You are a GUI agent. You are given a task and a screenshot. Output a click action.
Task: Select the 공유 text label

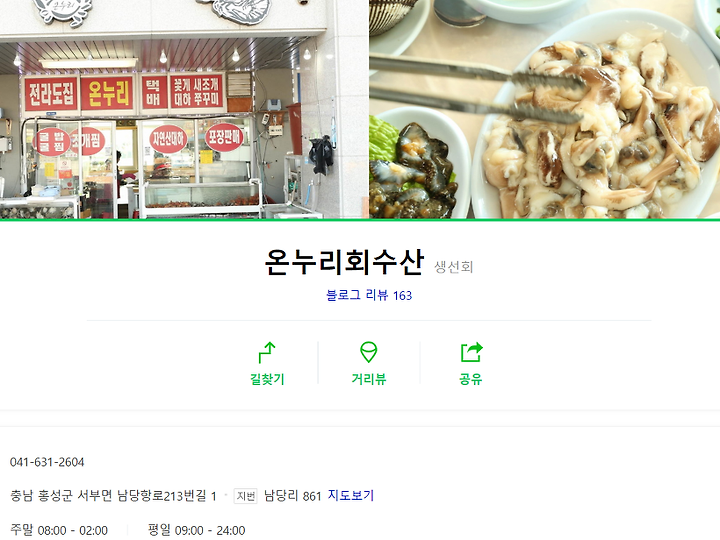click(471, 379)
